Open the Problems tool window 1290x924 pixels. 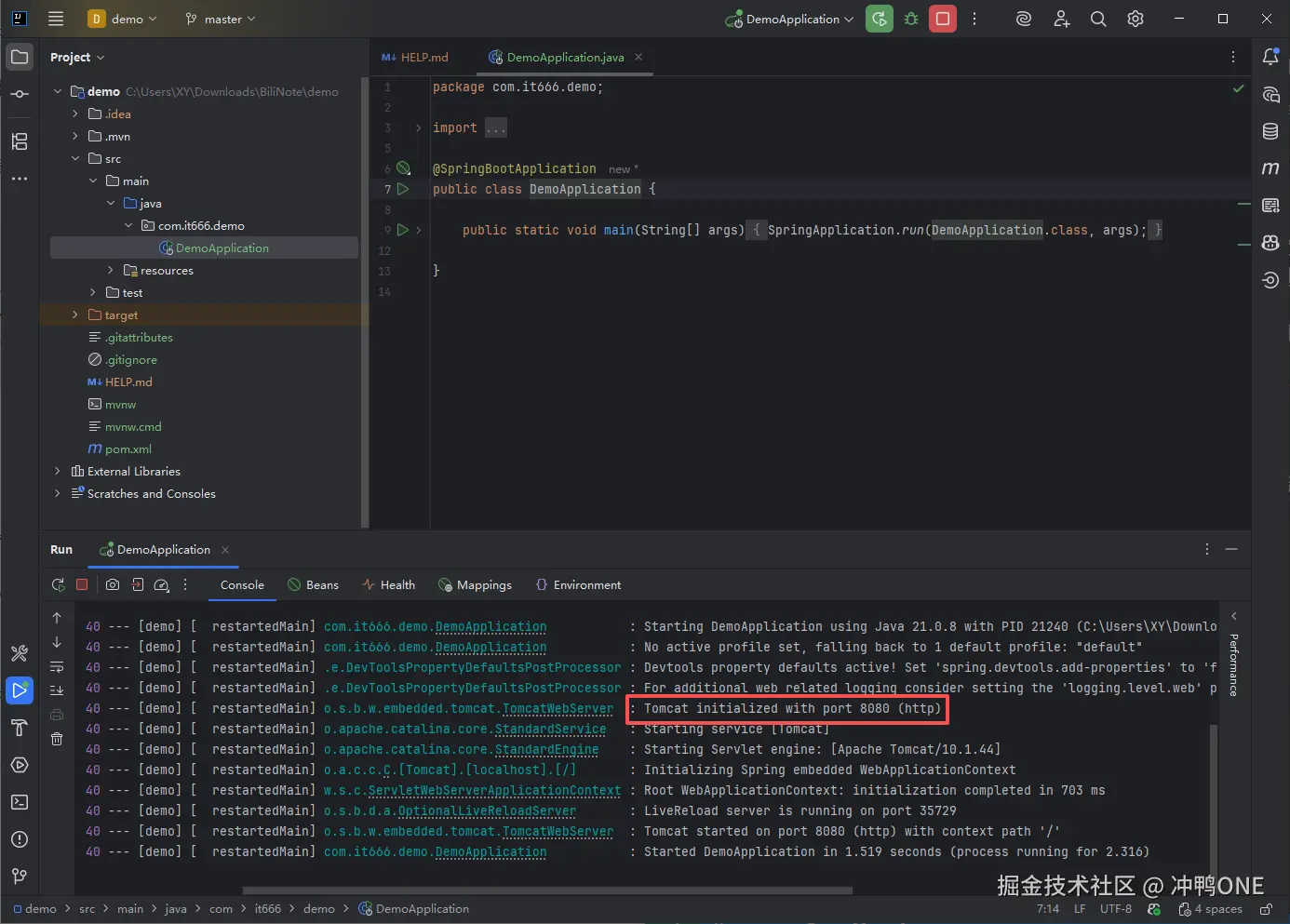[x=20, y=839]
